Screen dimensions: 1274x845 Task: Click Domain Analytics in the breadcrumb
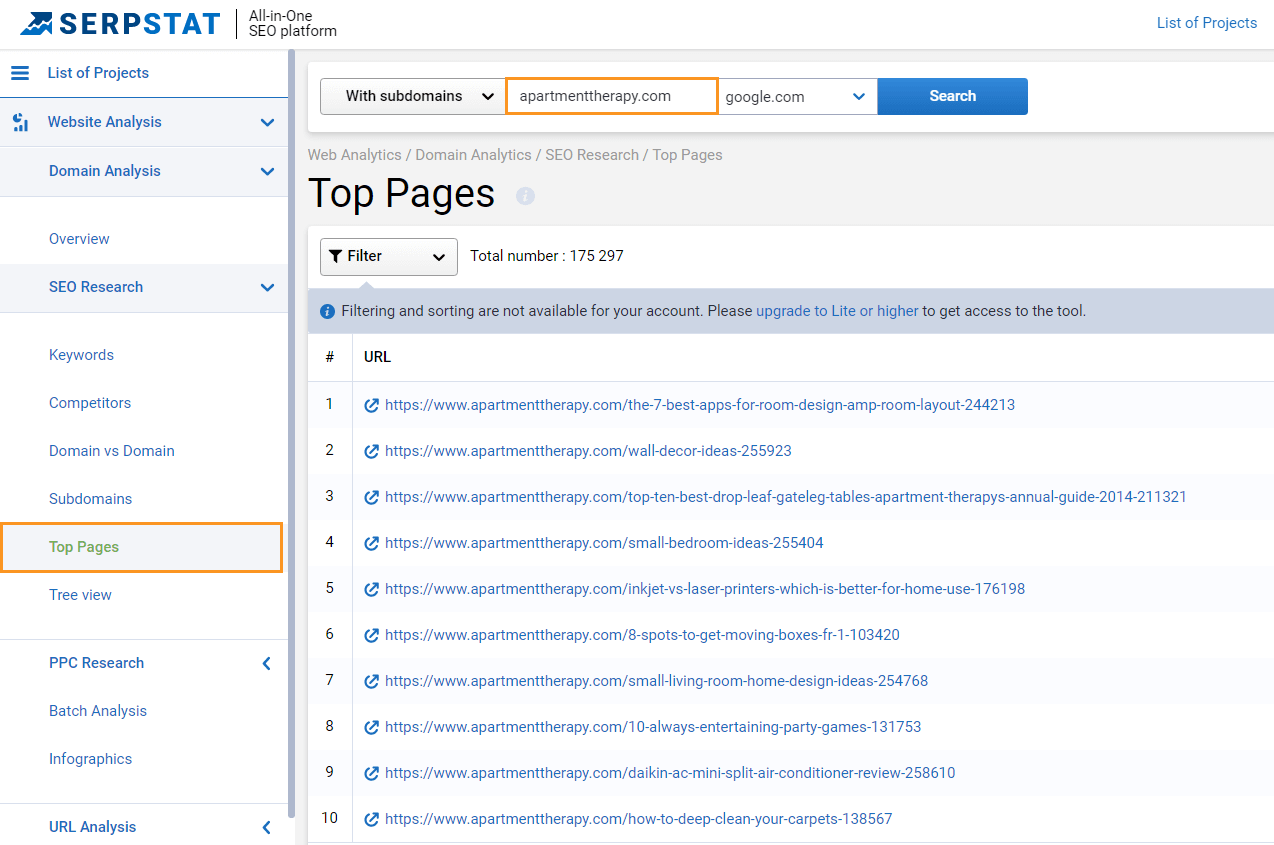[x=474, y=155]
